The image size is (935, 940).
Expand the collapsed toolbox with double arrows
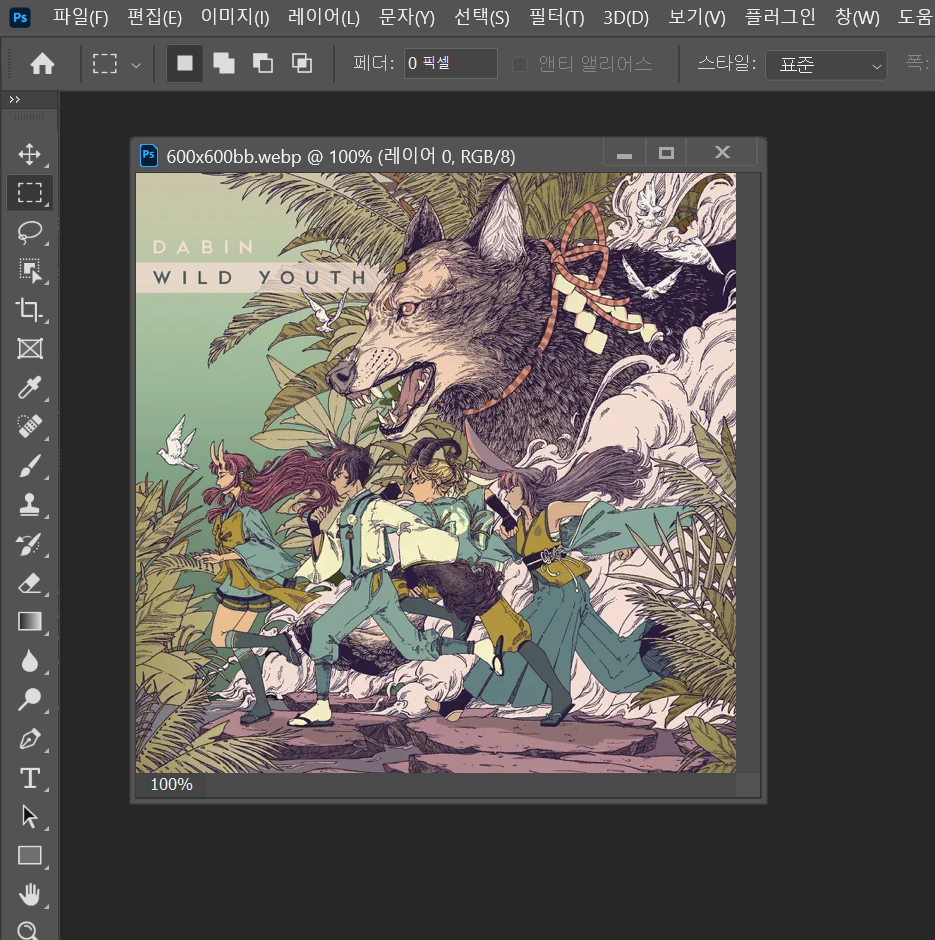point(14,100)
